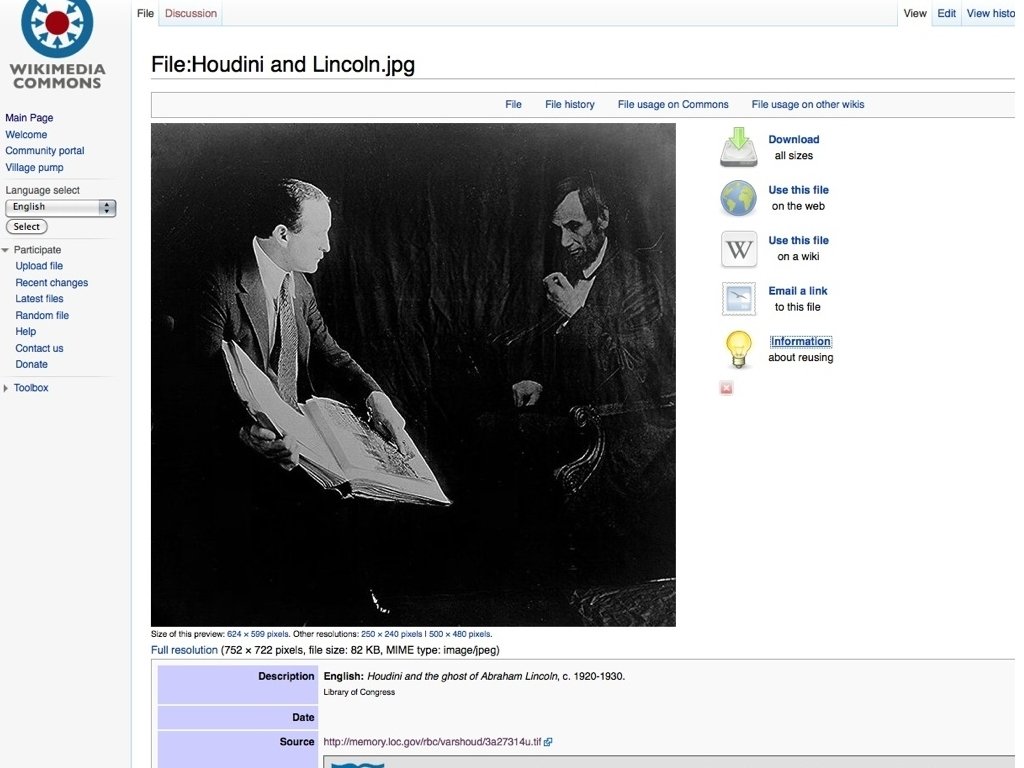Screen dimensions: 1024x768
Task: Click Upload file in the sidebar
Action: pos(39,266)
